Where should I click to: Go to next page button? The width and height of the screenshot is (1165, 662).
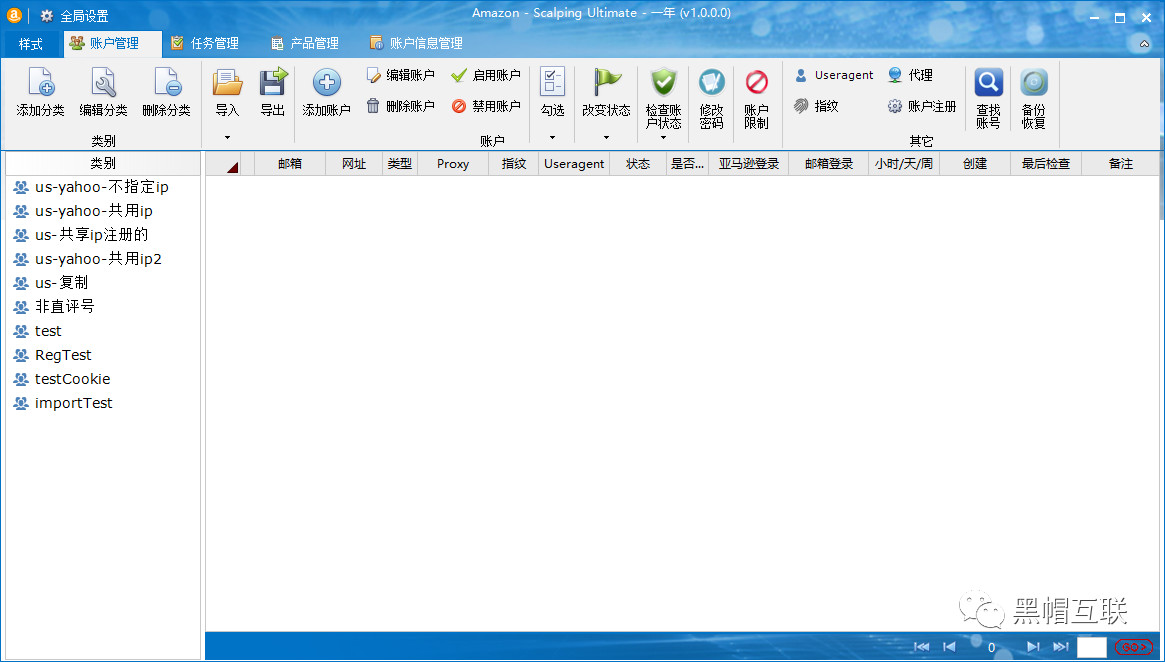[x=1033, y=647]
